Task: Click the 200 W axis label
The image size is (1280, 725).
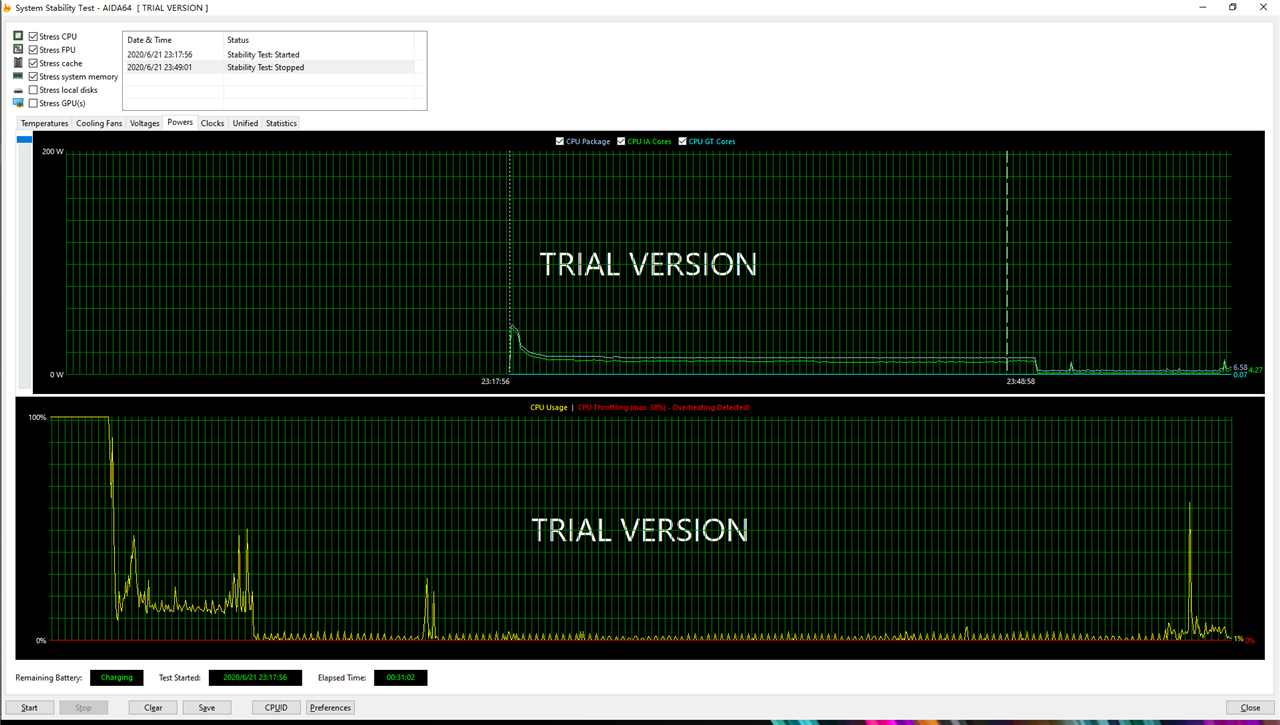Action: [x=53, y=151]
